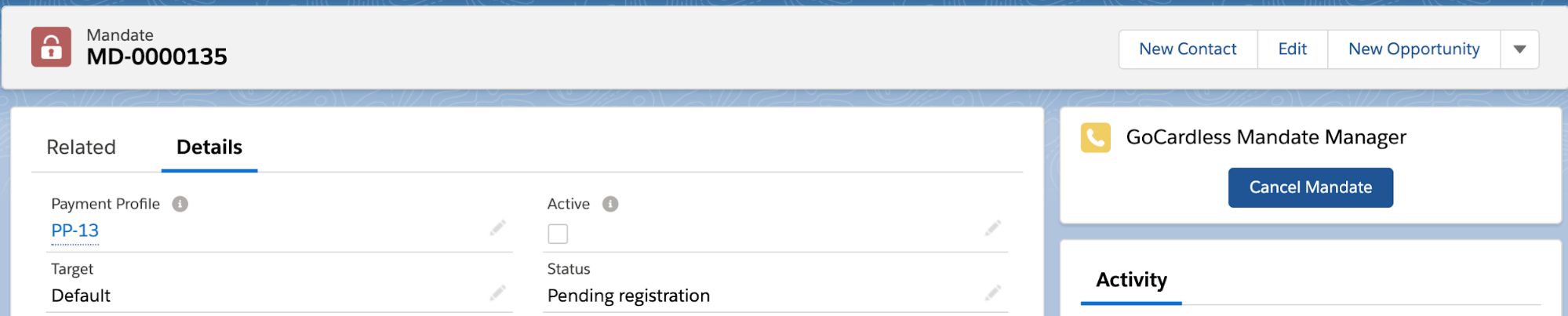This screenshot has height=316, width=1568.
Task: Click the Active field info icon
Action: pos(610,204)
